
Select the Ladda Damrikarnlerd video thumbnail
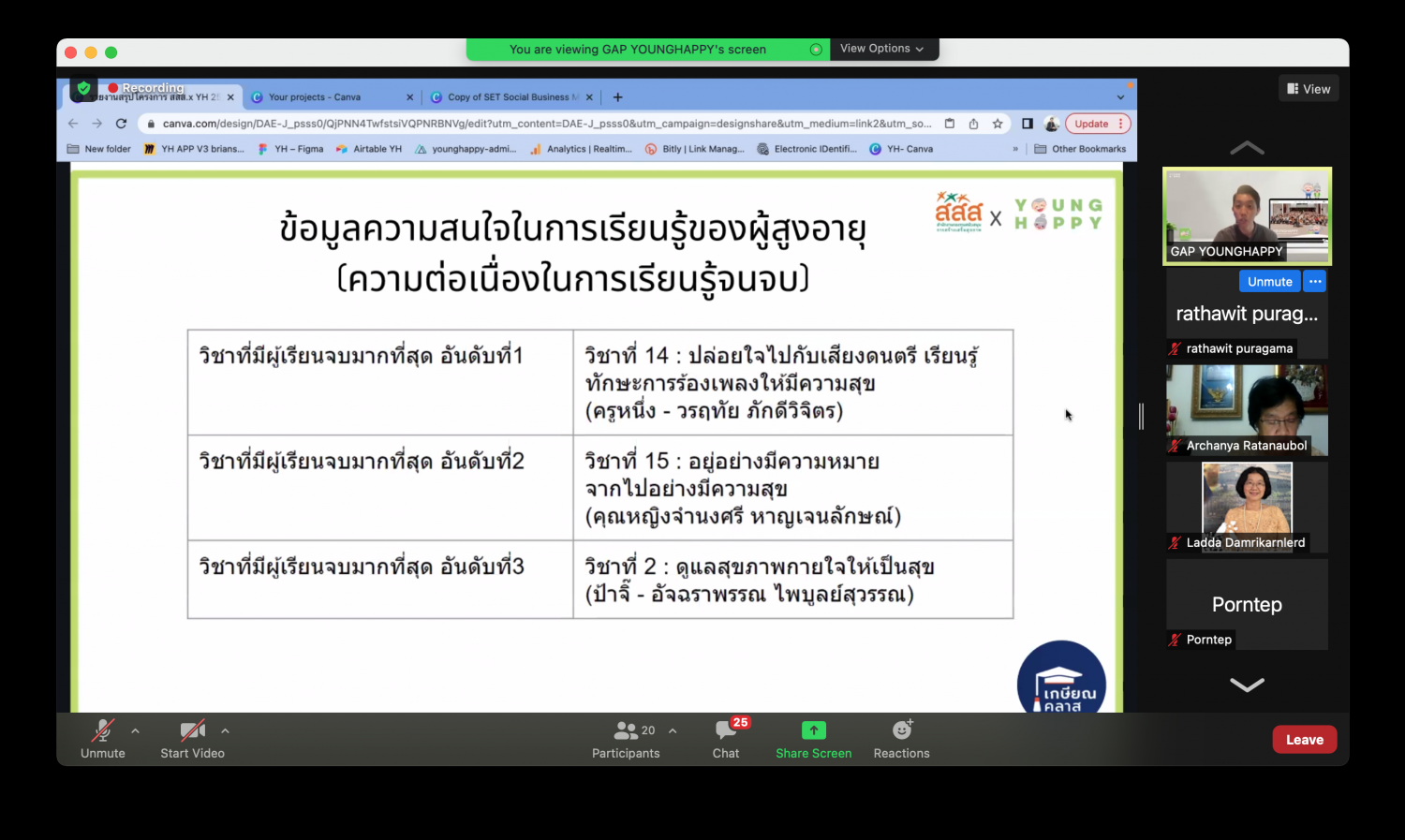[1247, 507]
